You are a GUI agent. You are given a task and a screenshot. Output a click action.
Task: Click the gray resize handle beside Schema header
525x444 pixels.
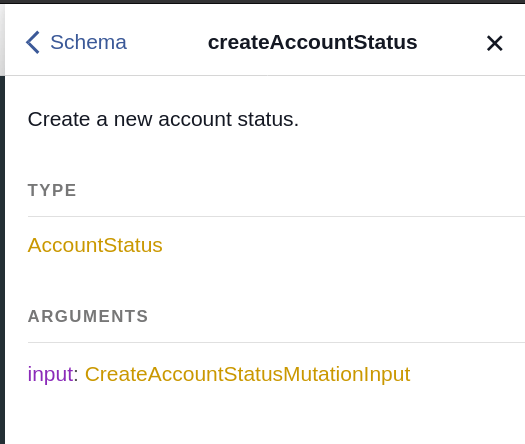pyautogui.click(x=2, y=40)
